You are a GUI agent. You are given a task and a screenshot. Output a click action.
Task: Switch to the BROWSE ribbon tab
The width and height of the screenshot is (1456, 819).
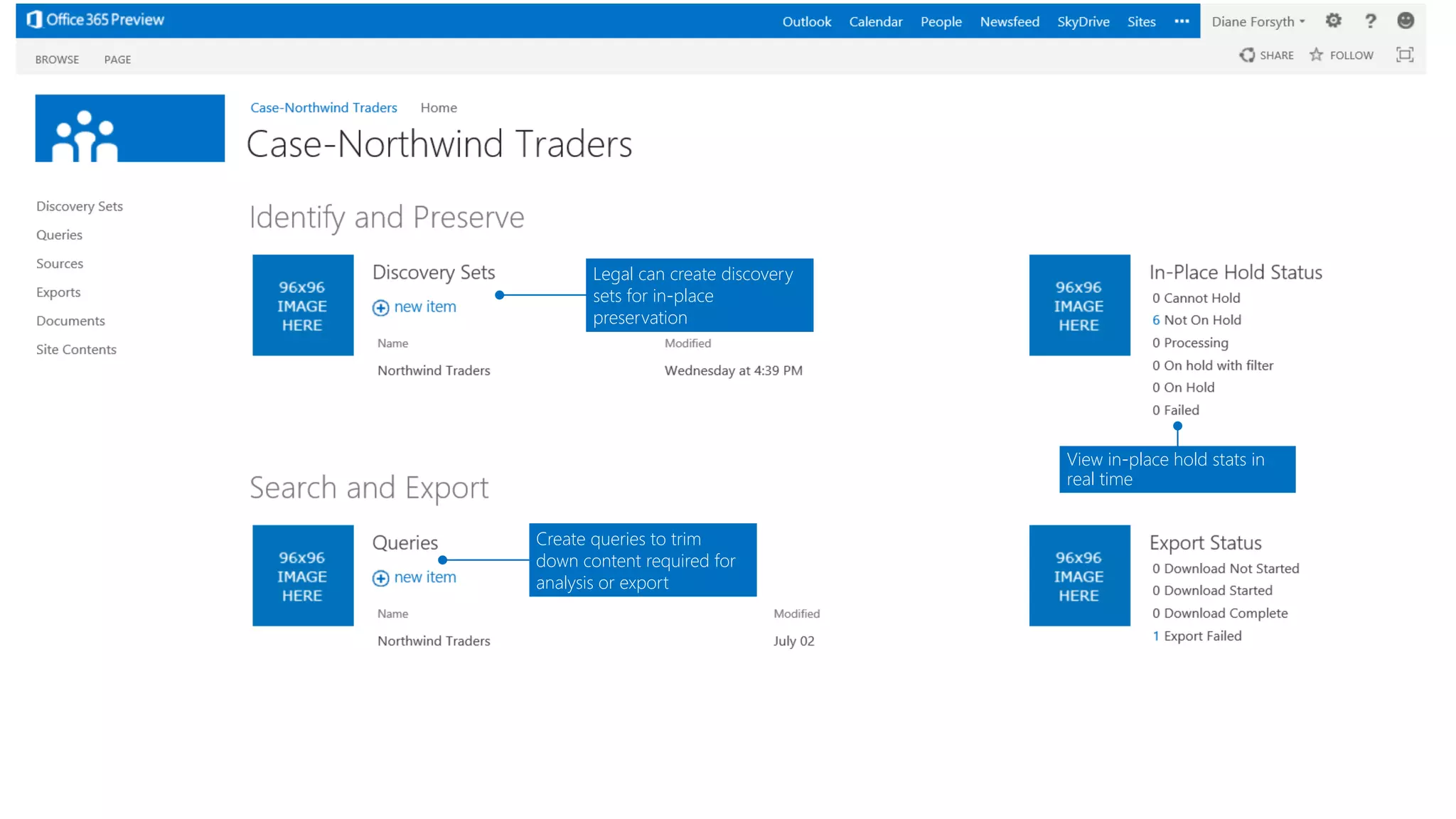tap(58, 60)
